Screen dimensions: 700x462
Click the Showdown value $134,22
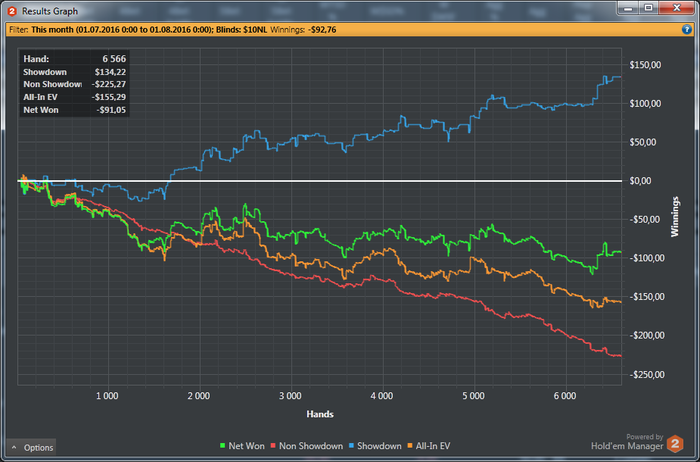(x=110, y=72)
